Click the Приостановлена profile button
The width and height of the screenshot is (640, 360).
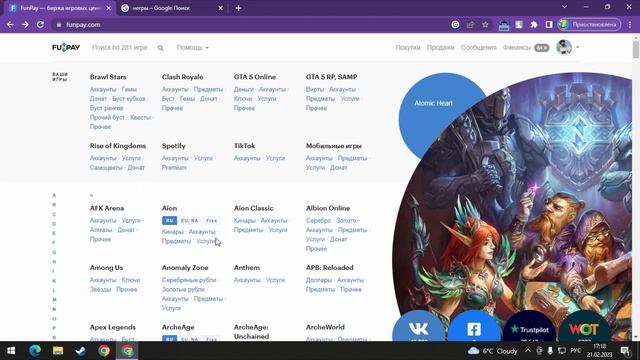pyautogui.click(x=589, y=25)
